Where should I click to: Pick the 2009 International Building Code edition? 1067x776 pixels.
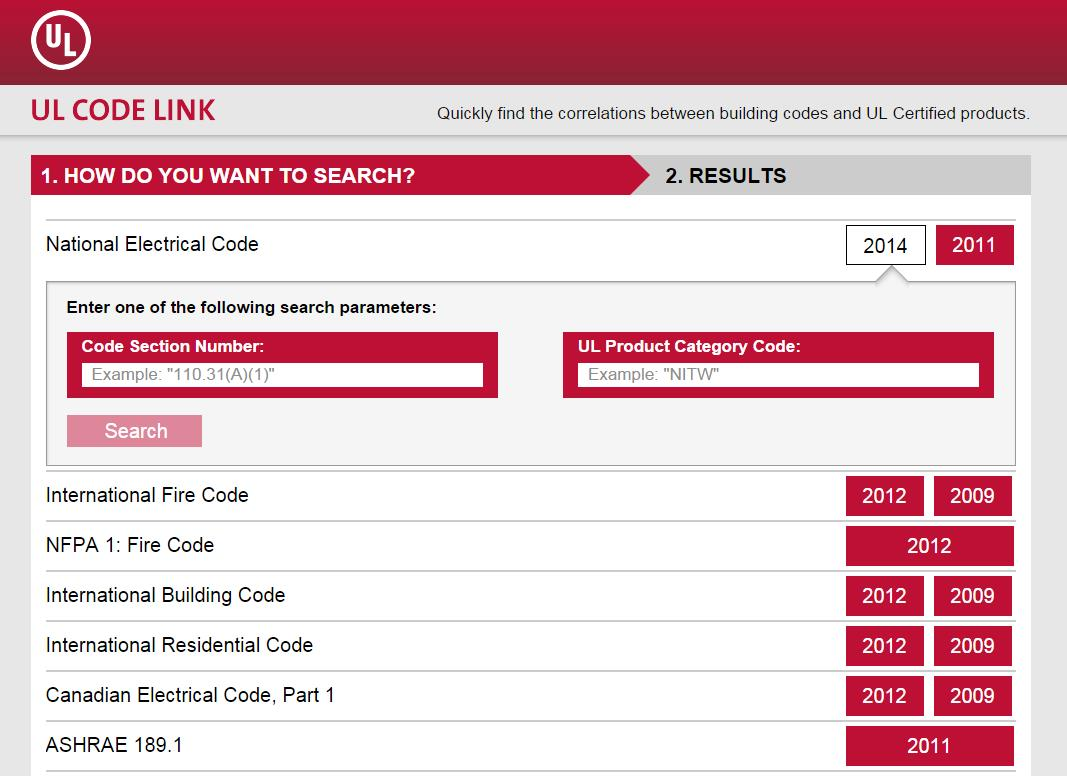click(973, 595)
